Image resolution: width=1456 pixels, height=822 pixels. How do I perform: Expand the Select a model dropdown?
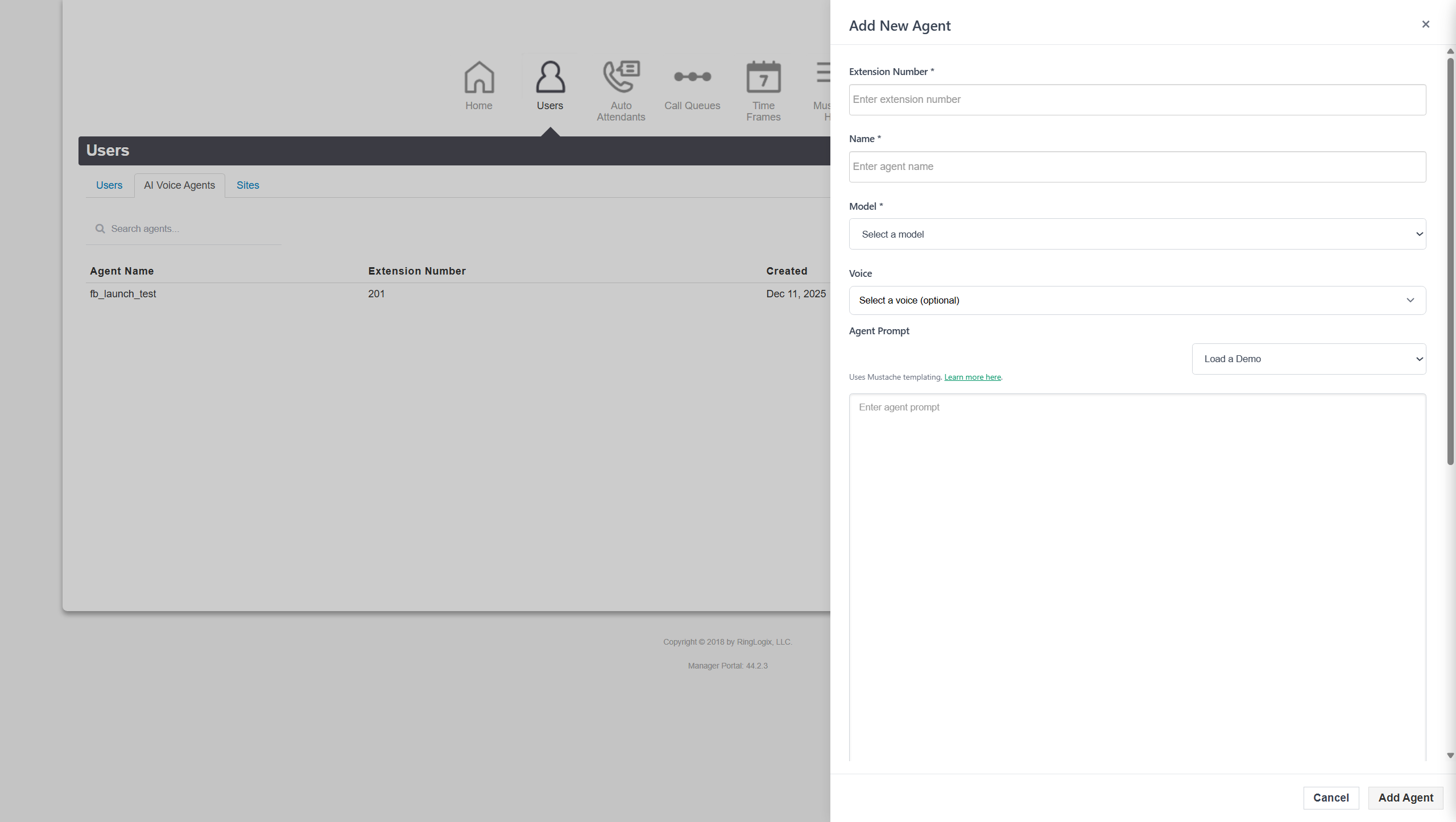point(1137,234)
